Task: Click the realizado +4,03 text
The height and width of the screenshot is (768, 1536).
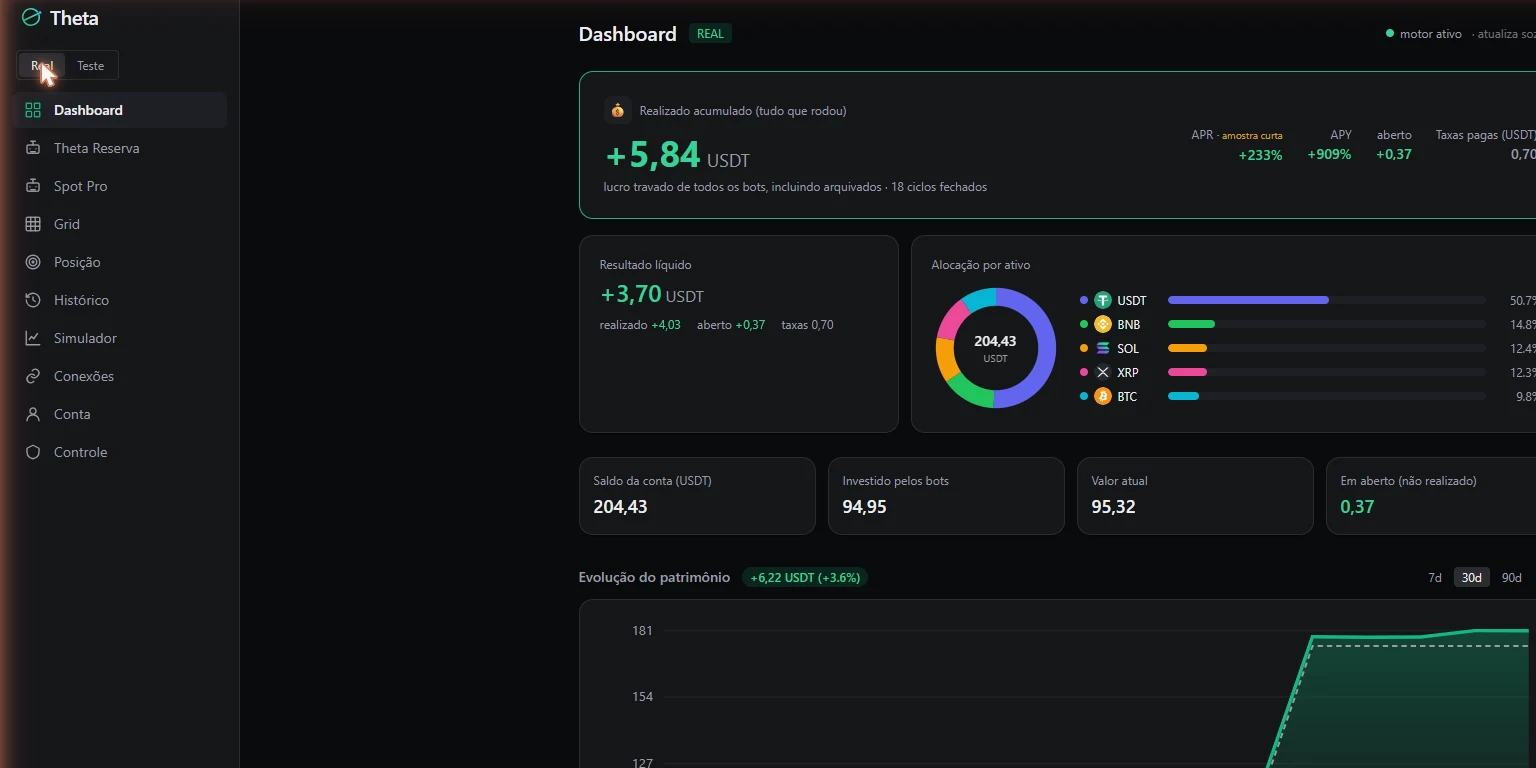Action: (640, 325)
